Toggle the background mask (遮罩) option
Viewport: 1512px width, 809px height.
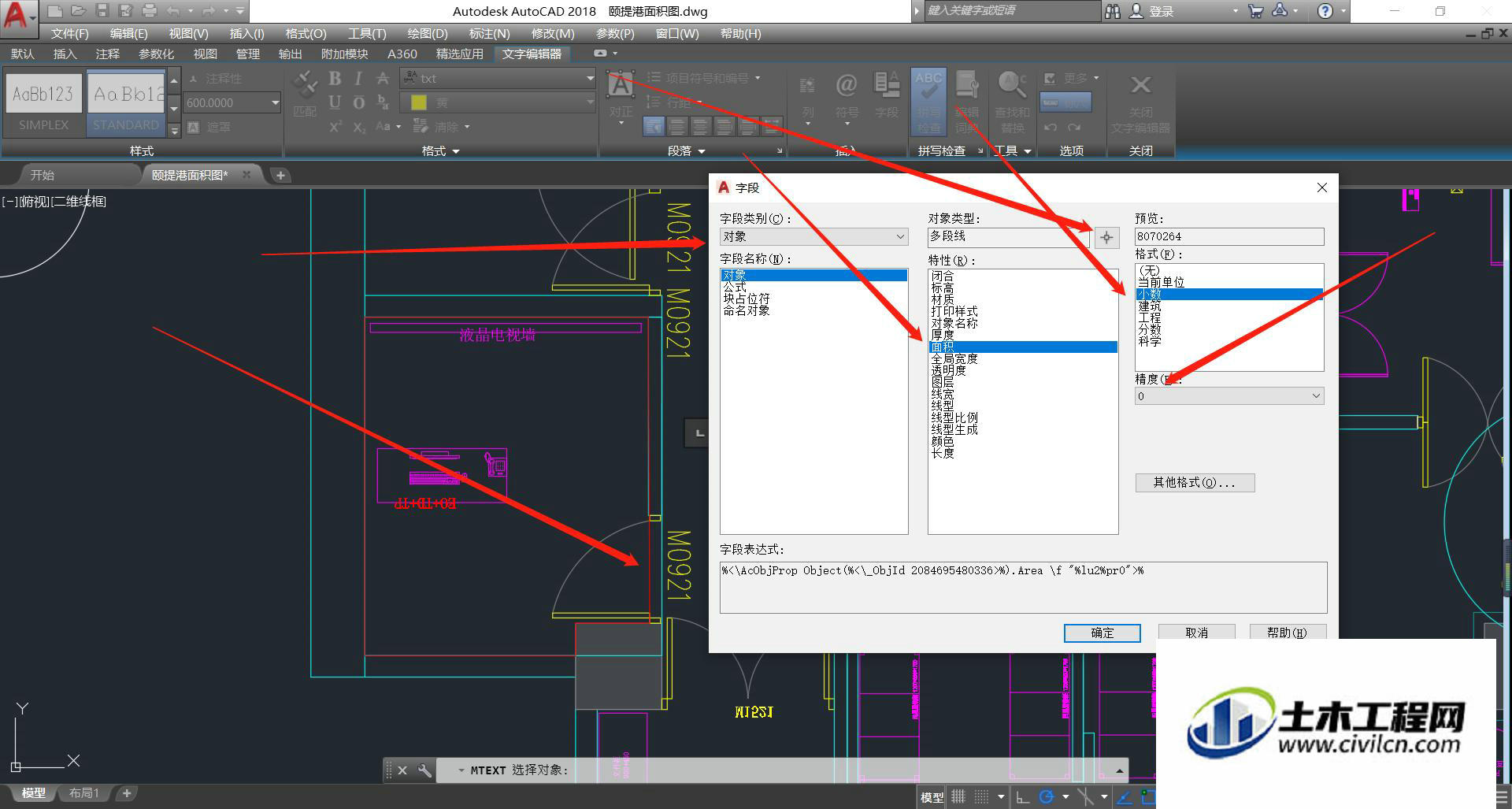209,127
